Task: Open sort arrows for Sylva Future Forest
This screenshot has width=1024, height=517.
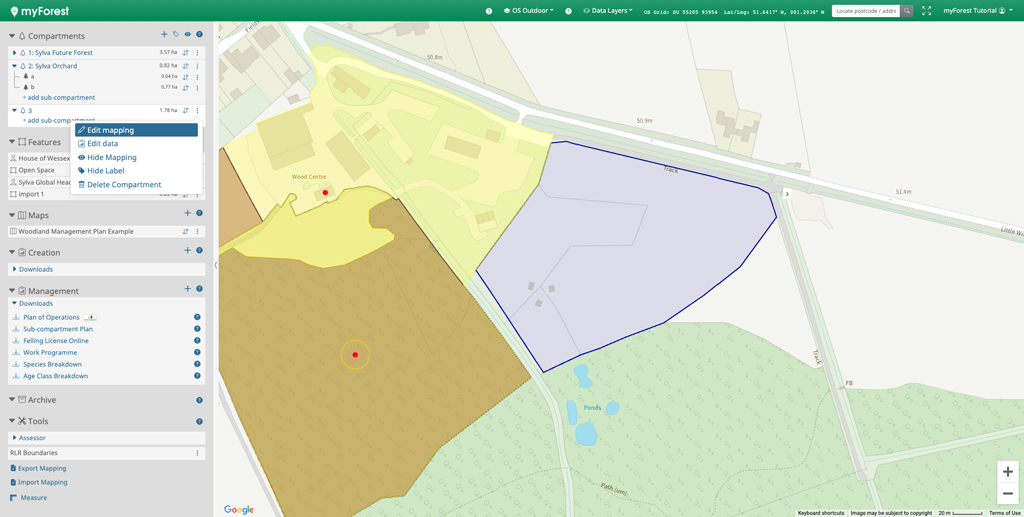Action: tap(185, 53)
